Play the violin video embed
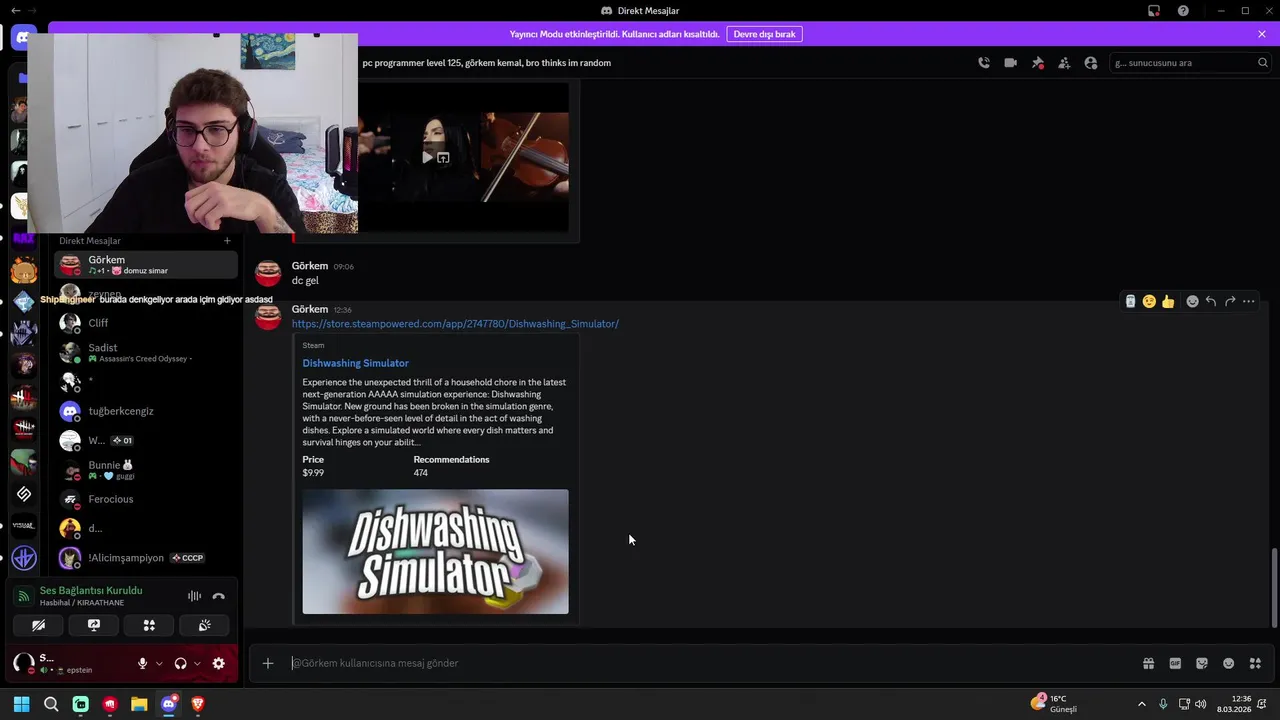1280x720 pixels. [x=428, y=157]
